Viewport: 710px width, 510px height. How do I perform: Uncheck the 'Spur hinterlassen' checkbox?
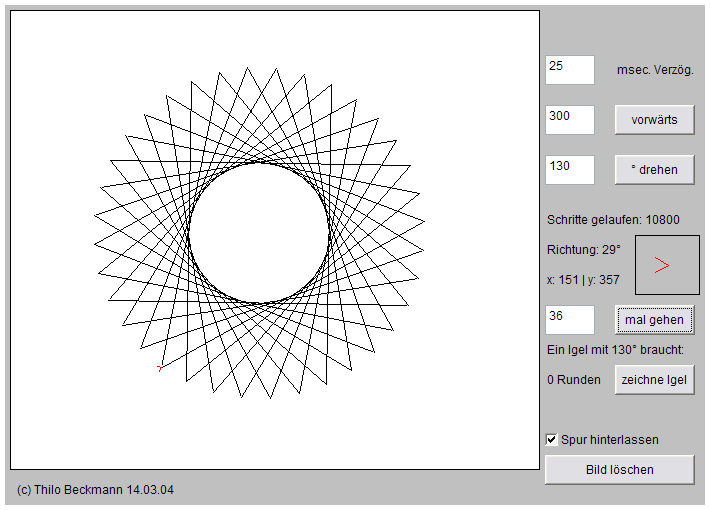click(552, 439)
